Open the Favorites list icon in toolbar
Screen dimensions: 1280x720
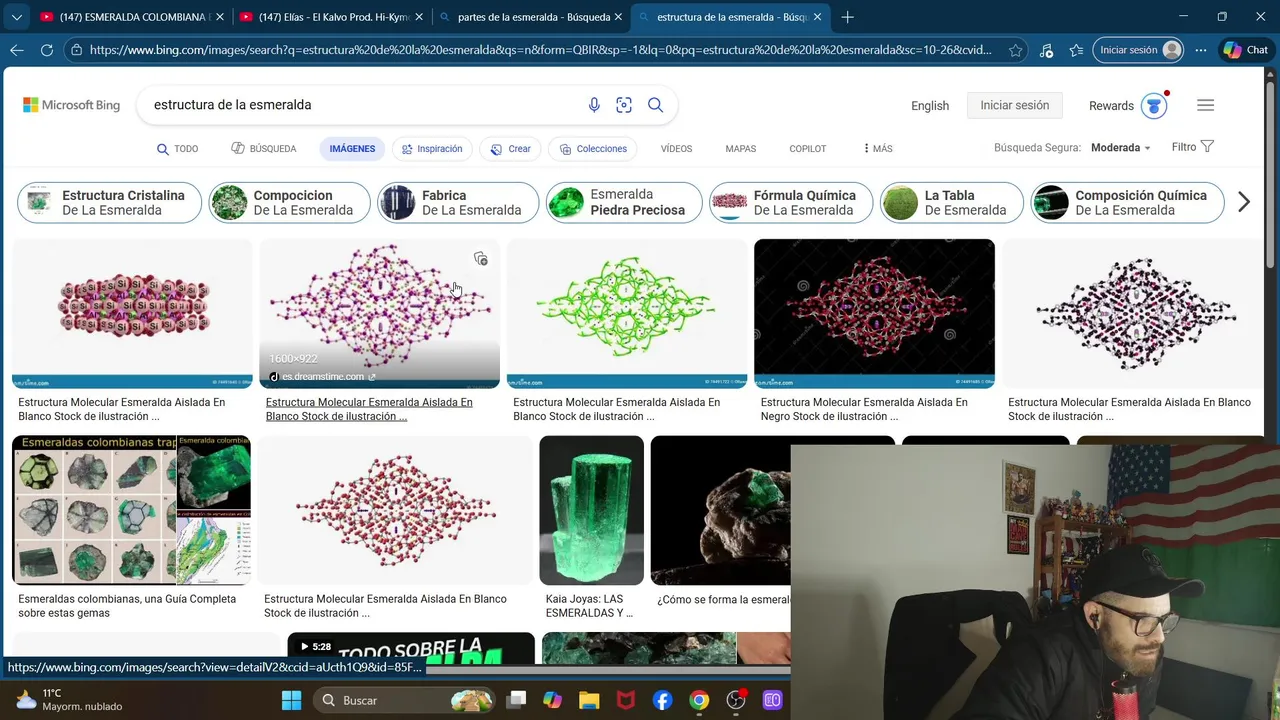1076,50
